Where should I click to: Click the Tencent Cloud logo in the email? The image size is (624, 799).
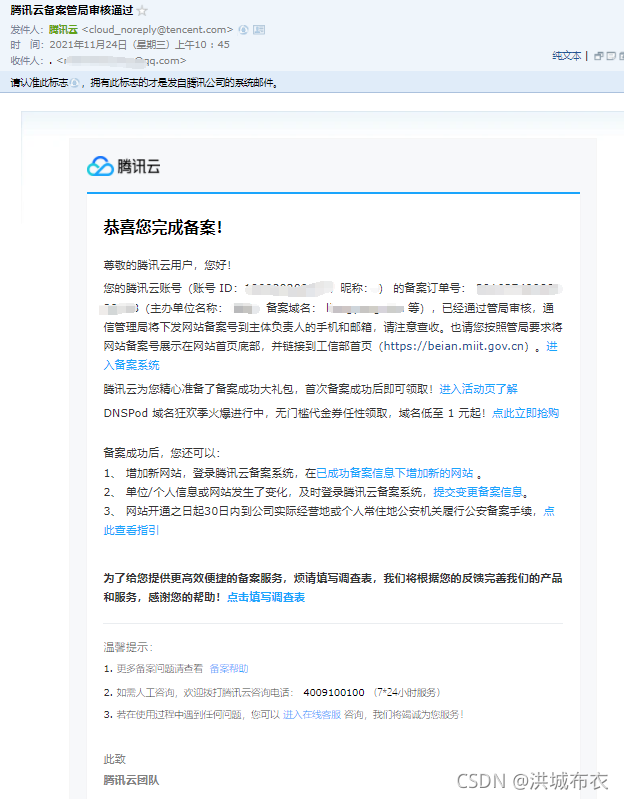click(124, 166)
